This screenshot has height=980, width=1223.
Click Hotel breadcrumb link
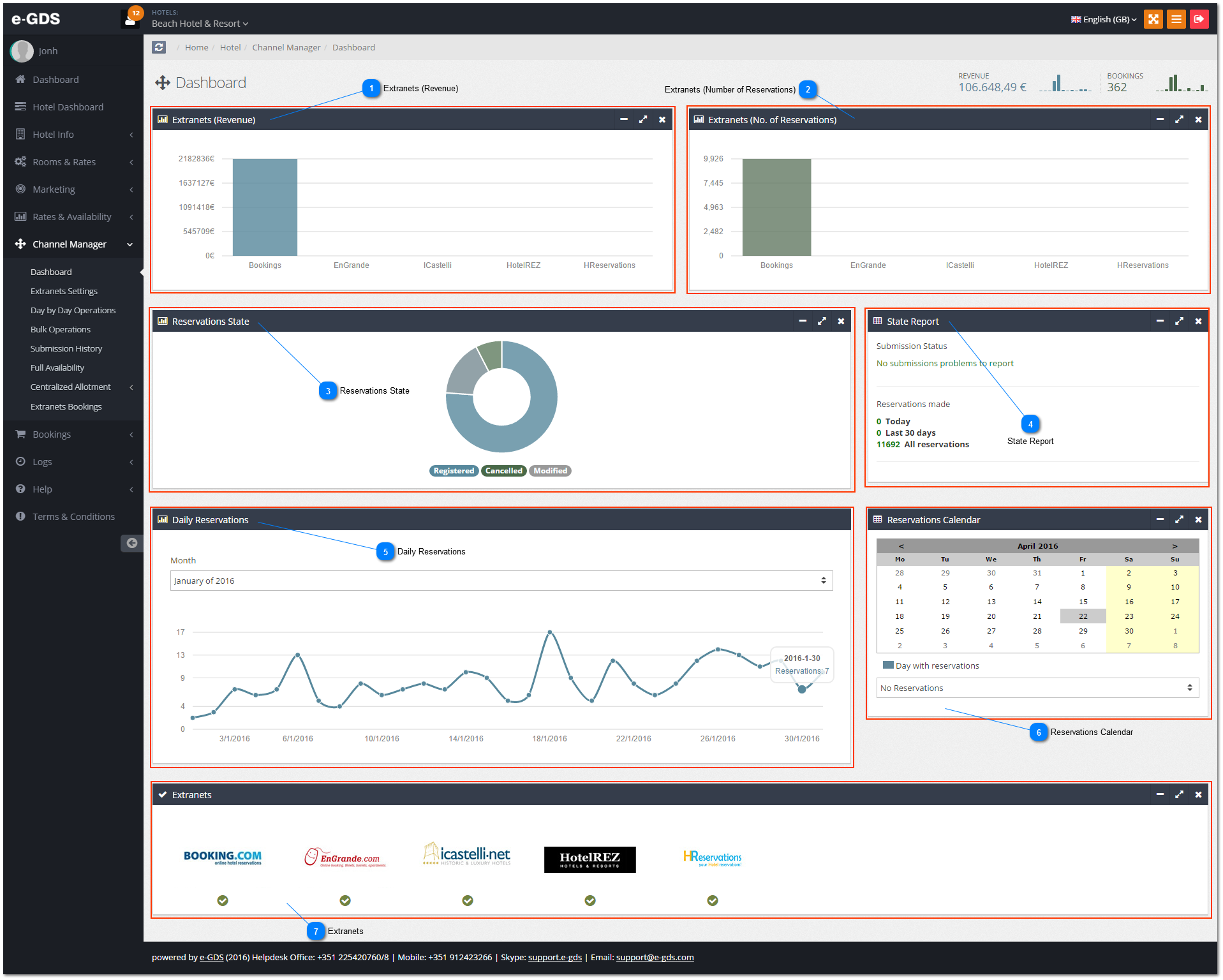(230, 47)
